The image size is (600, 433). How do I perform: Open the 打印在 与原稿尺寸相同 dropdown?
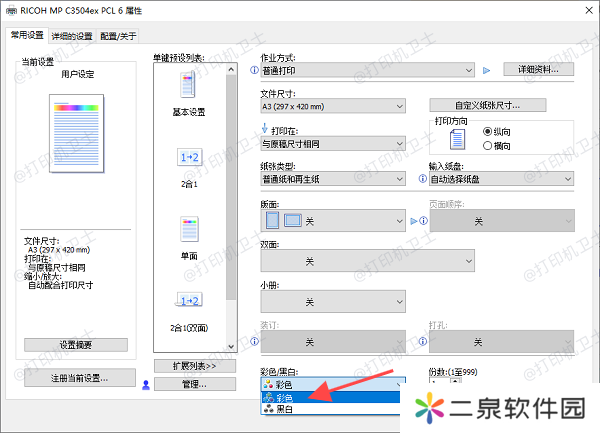(333, 144)
